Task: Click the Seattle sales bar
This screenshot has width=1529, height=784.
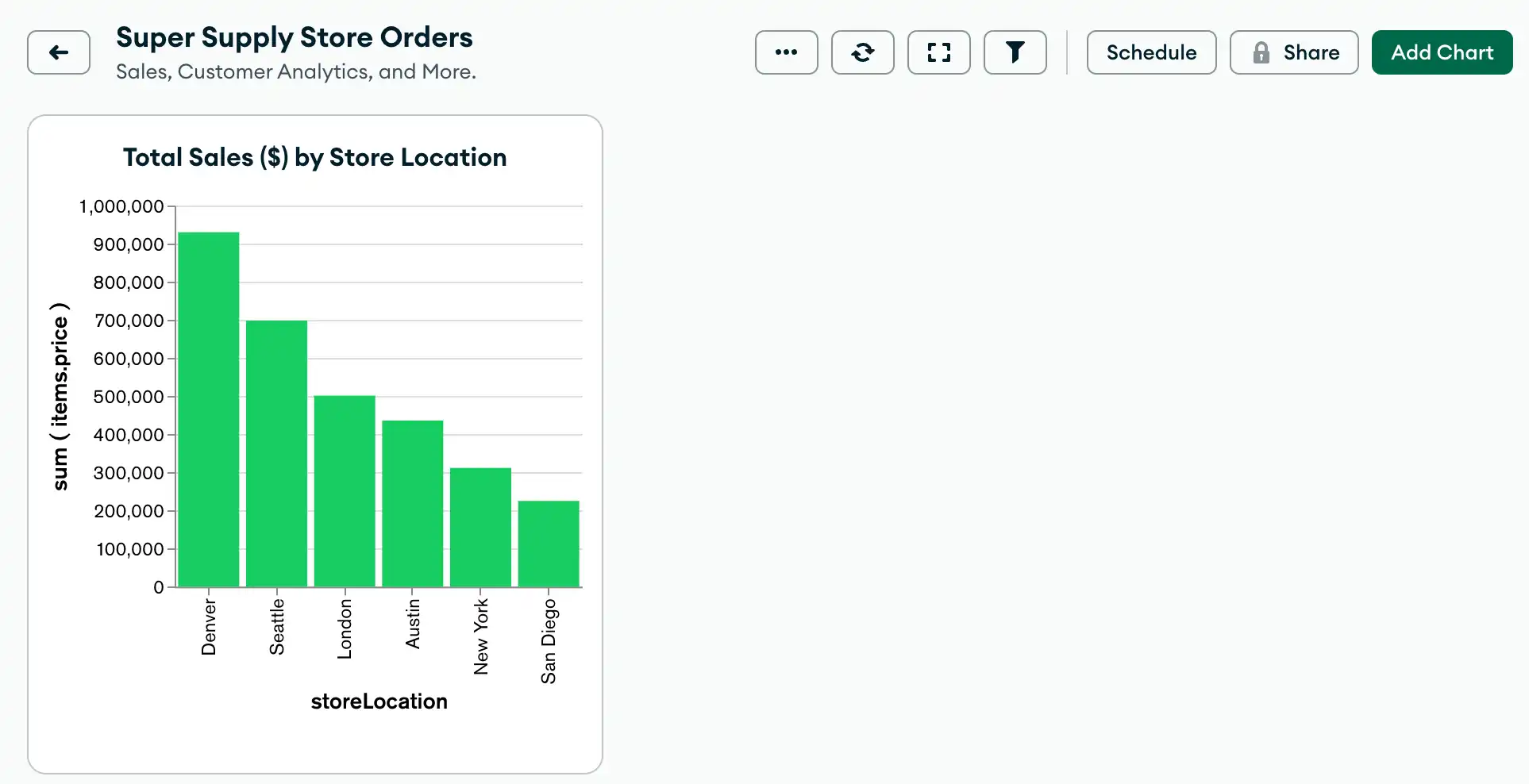Action: point(276,452)
